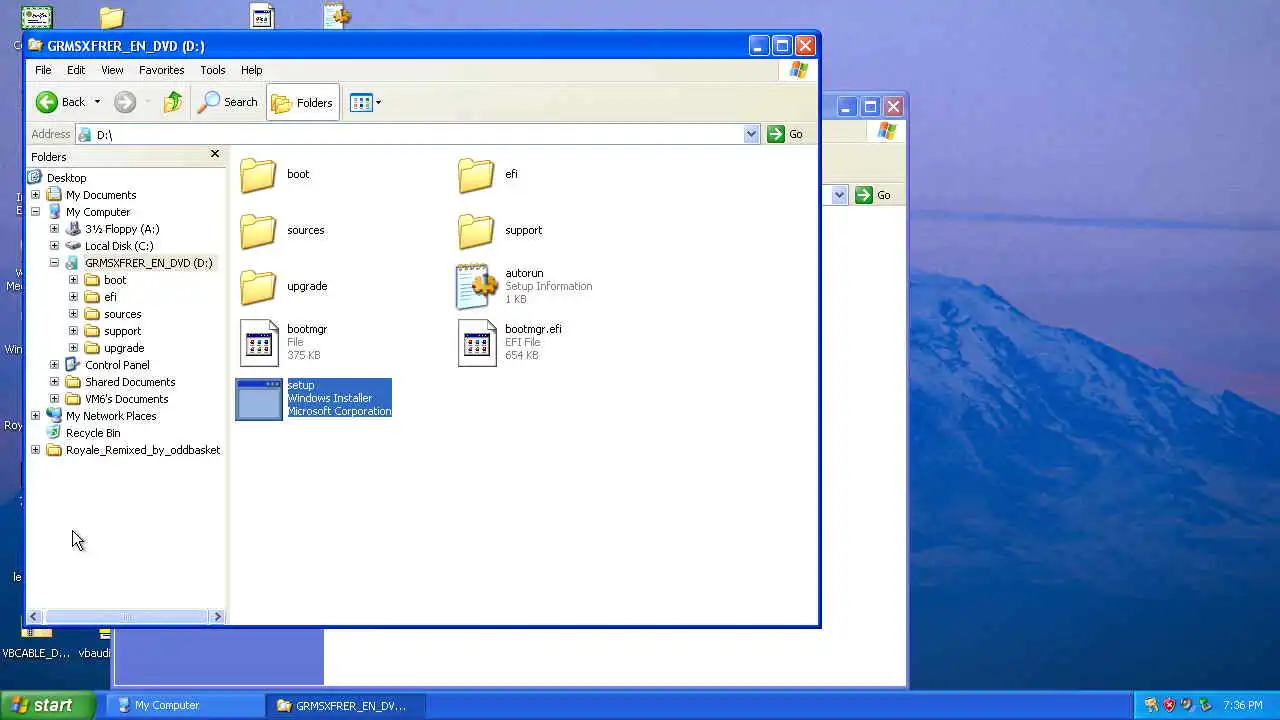Image resolution: width=1280 pixels, height=720 pixels.
Task: Open the Favorites menu
Action: click(161, 70)
